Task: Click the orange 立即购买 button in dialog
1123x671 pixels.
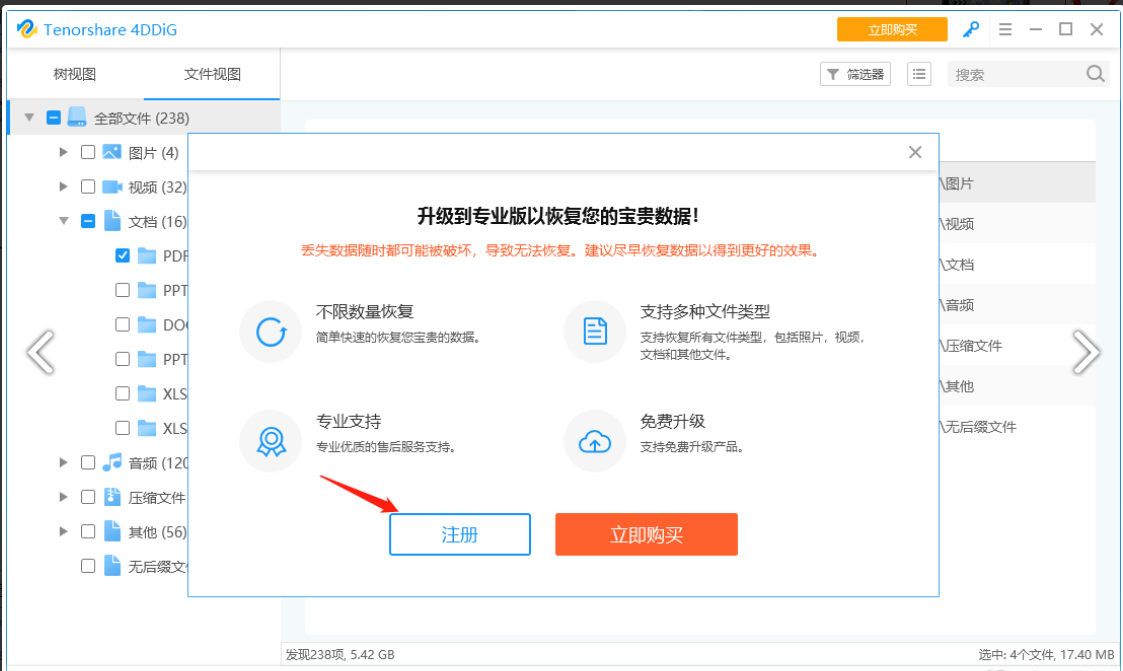Action: tap(646, 534)
